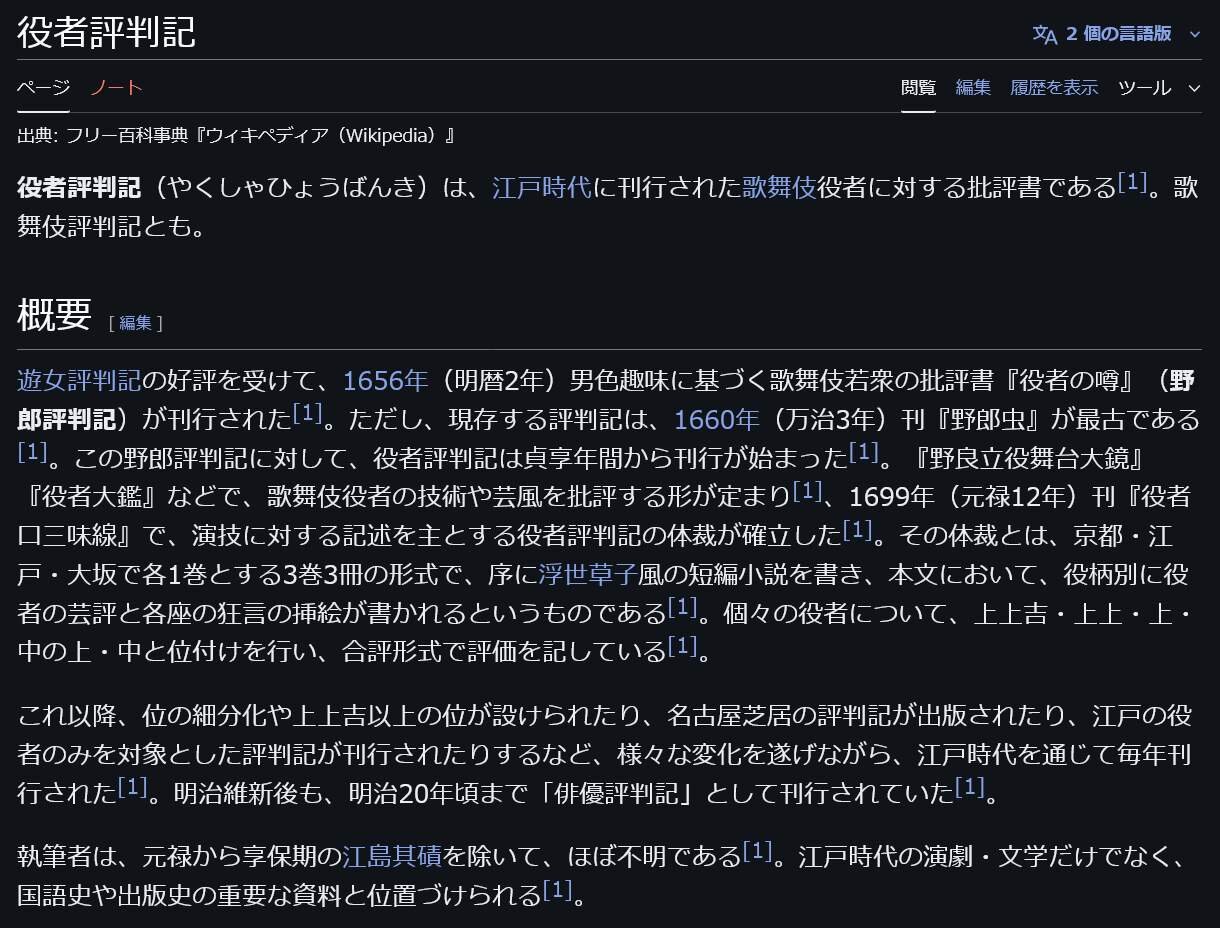This screenshot has height=928, width=1220.
Task: Click the 1660年 year link
Action: (716, 419)
